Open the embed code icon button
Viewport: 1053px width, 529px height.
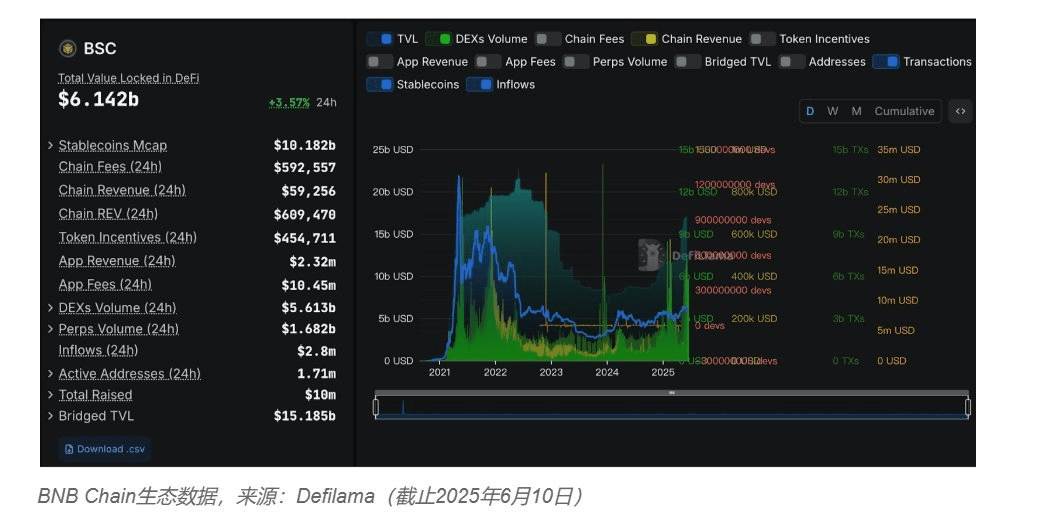[x=960, y=111]
